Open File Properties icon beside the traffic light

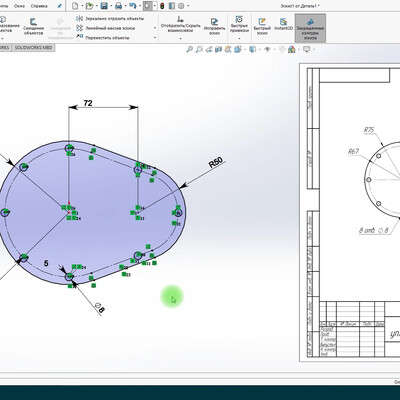(171, 6)
